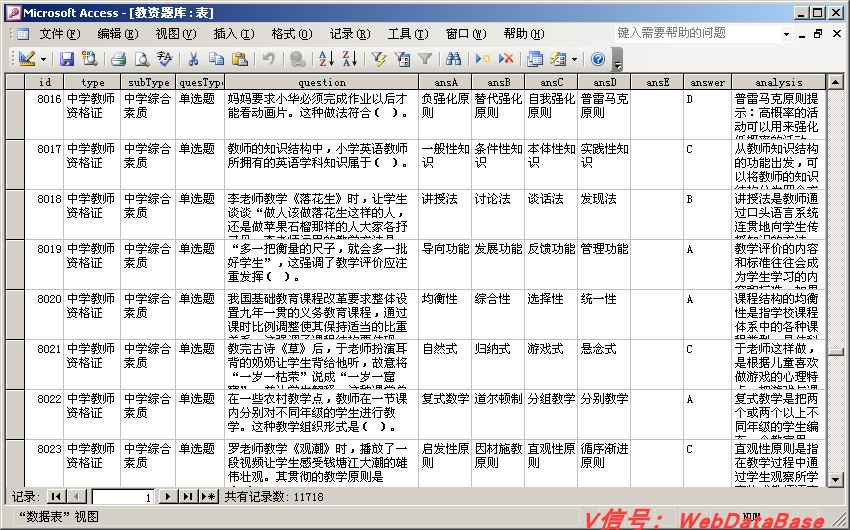Click the help question input box

[697, 33]
